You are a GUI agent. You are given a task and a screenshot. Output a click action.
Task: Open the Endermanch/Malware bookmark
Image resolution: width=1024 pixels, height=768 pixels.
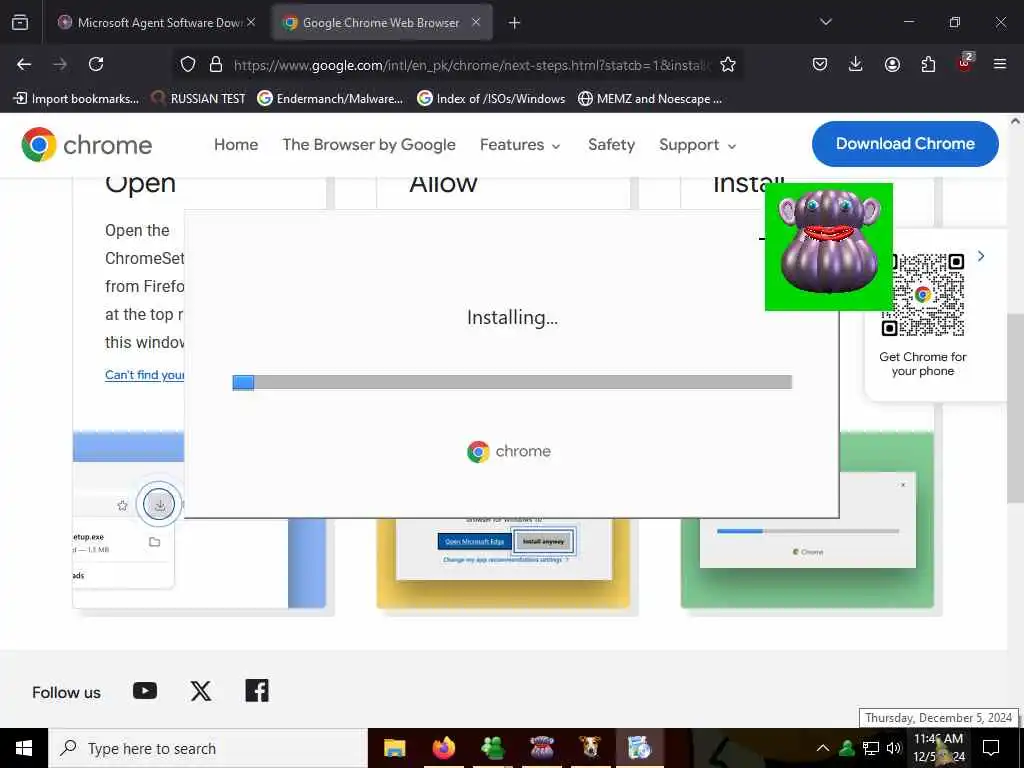tap(330, 99)
